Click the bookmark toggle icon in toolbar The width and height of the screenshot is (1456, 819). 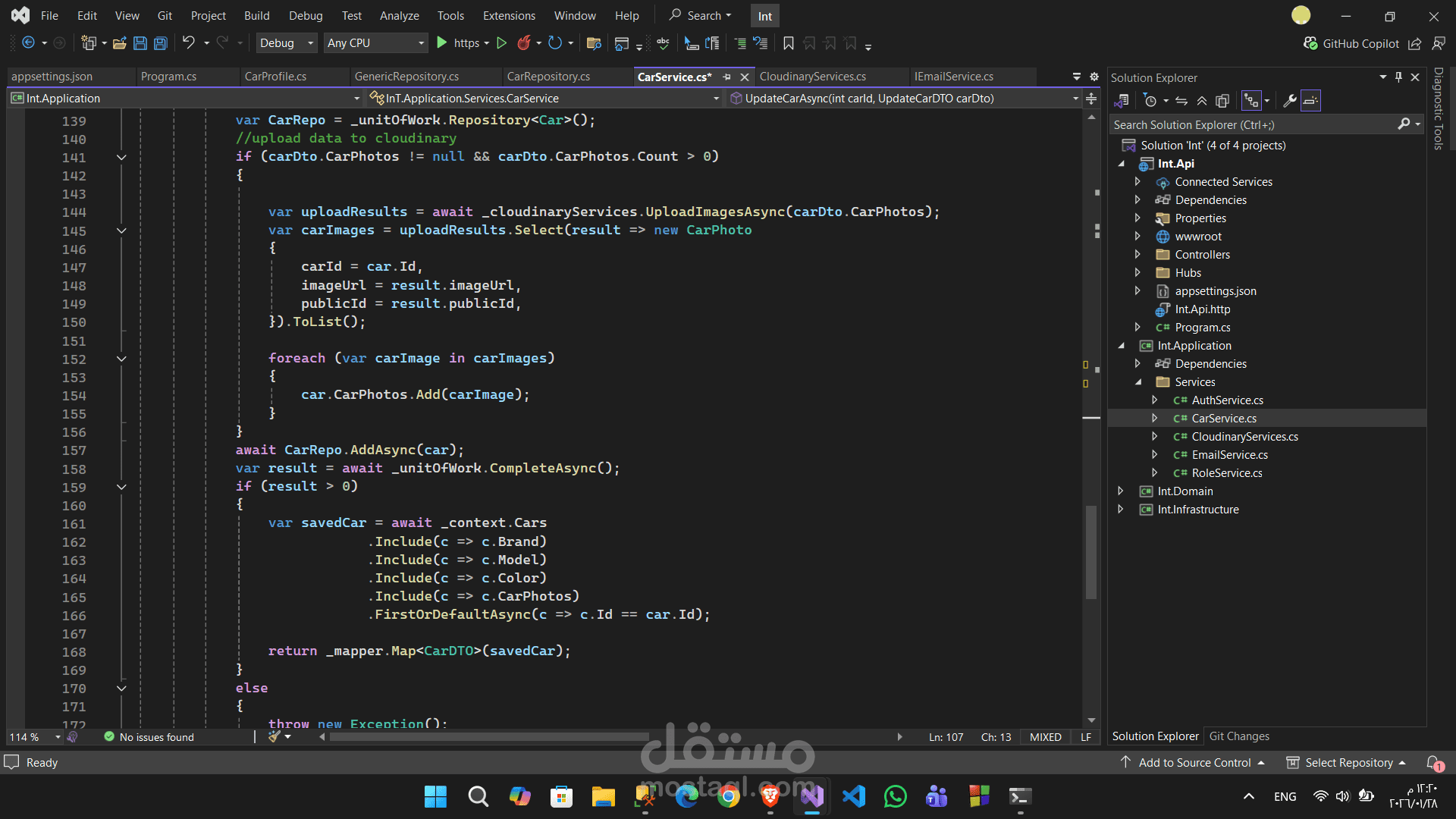point(789,43)
